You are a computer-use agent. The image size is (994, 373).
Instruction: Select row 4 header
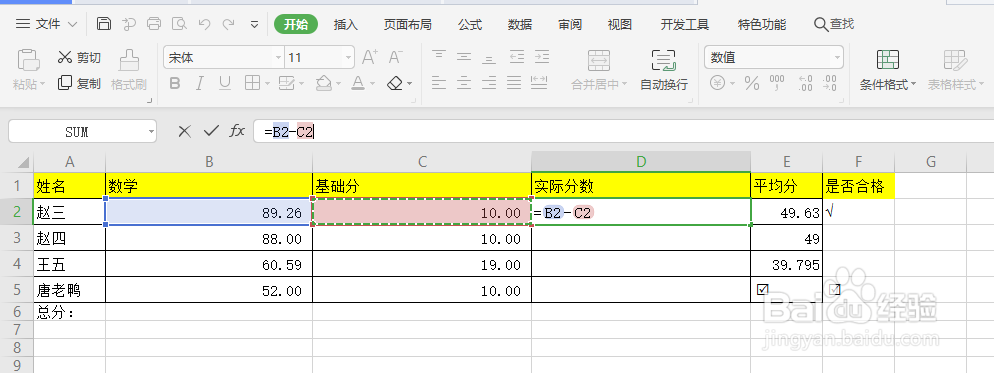16,264
